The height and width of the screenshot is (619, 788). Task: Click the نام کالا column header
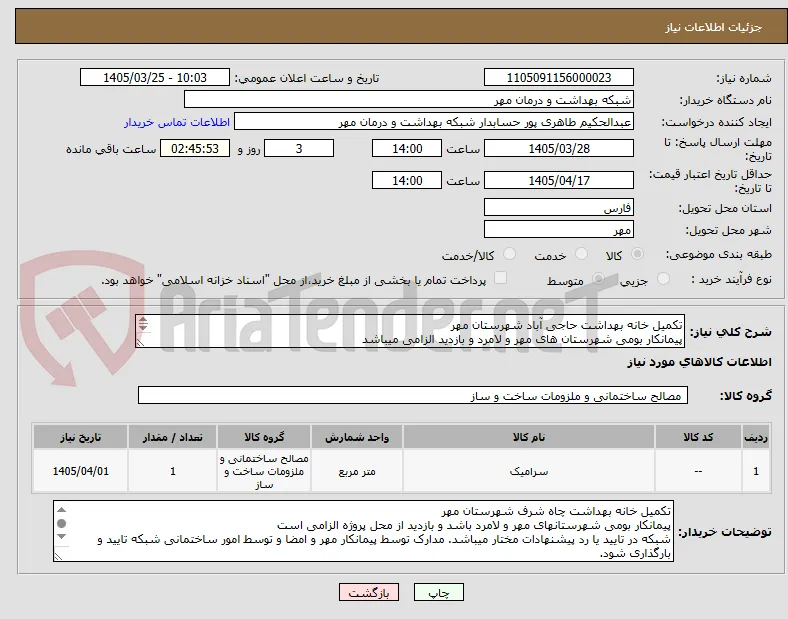click(x=529, y=437)
